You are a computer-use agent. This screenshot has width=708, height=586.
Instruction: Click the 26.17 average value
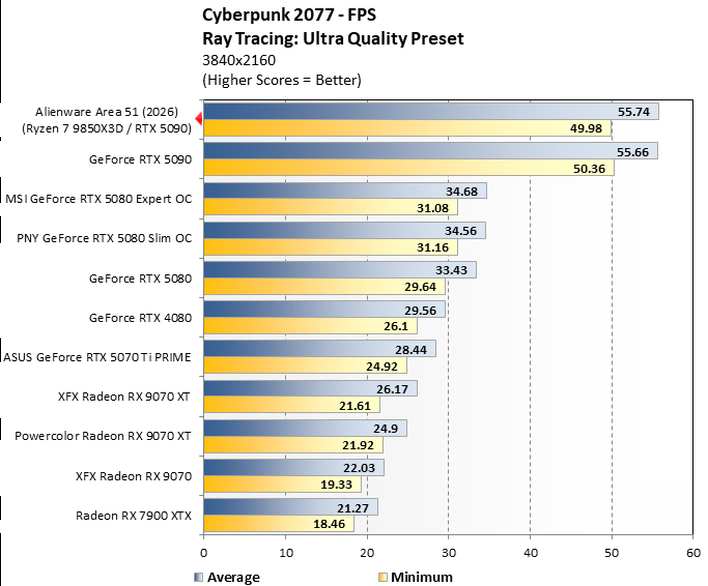pos(392,389)
